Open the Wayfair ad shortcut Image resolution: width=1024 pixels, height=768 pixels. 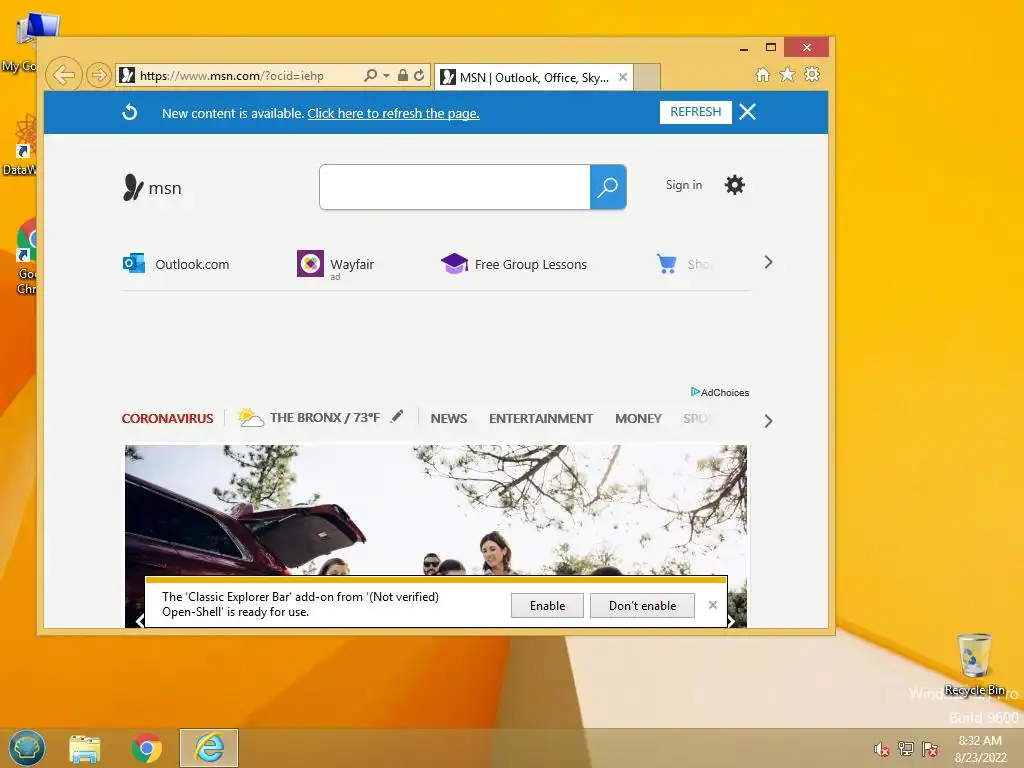pos(336,264)
